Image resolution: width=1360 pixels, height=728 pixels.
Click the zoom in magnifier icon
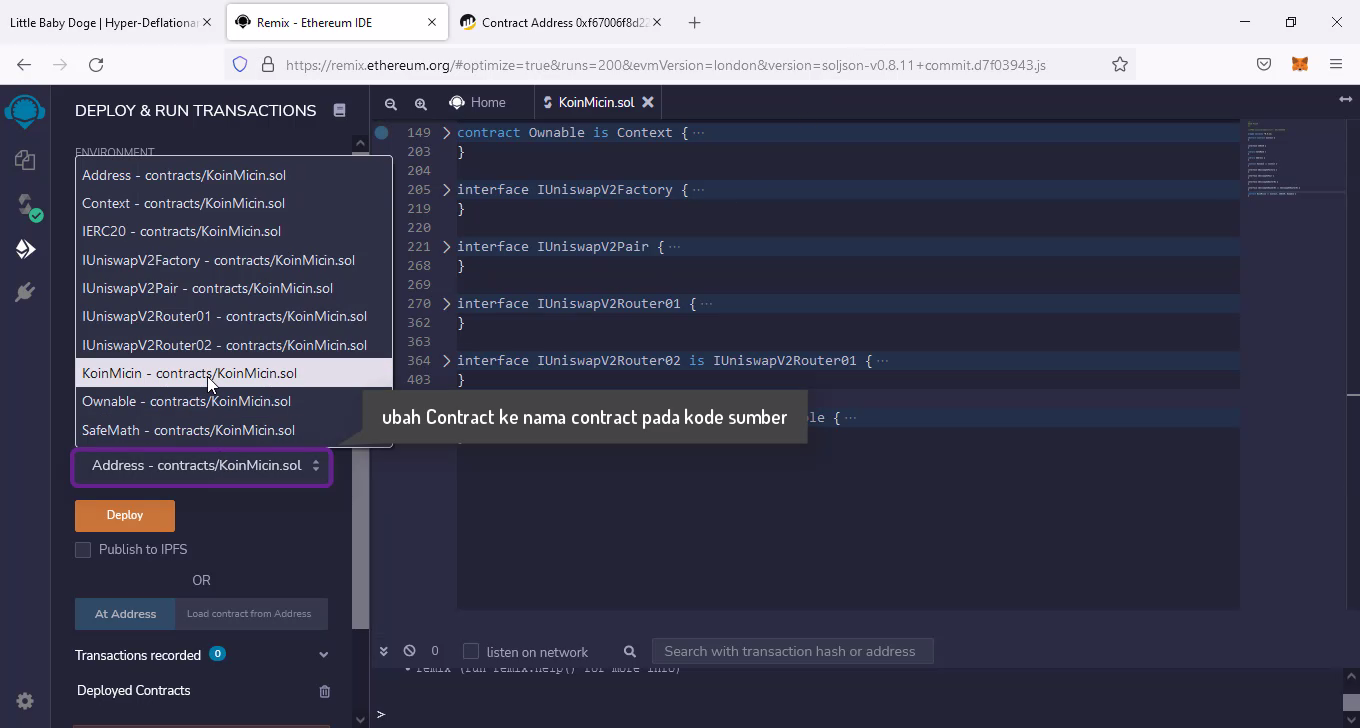click(421, 103)
